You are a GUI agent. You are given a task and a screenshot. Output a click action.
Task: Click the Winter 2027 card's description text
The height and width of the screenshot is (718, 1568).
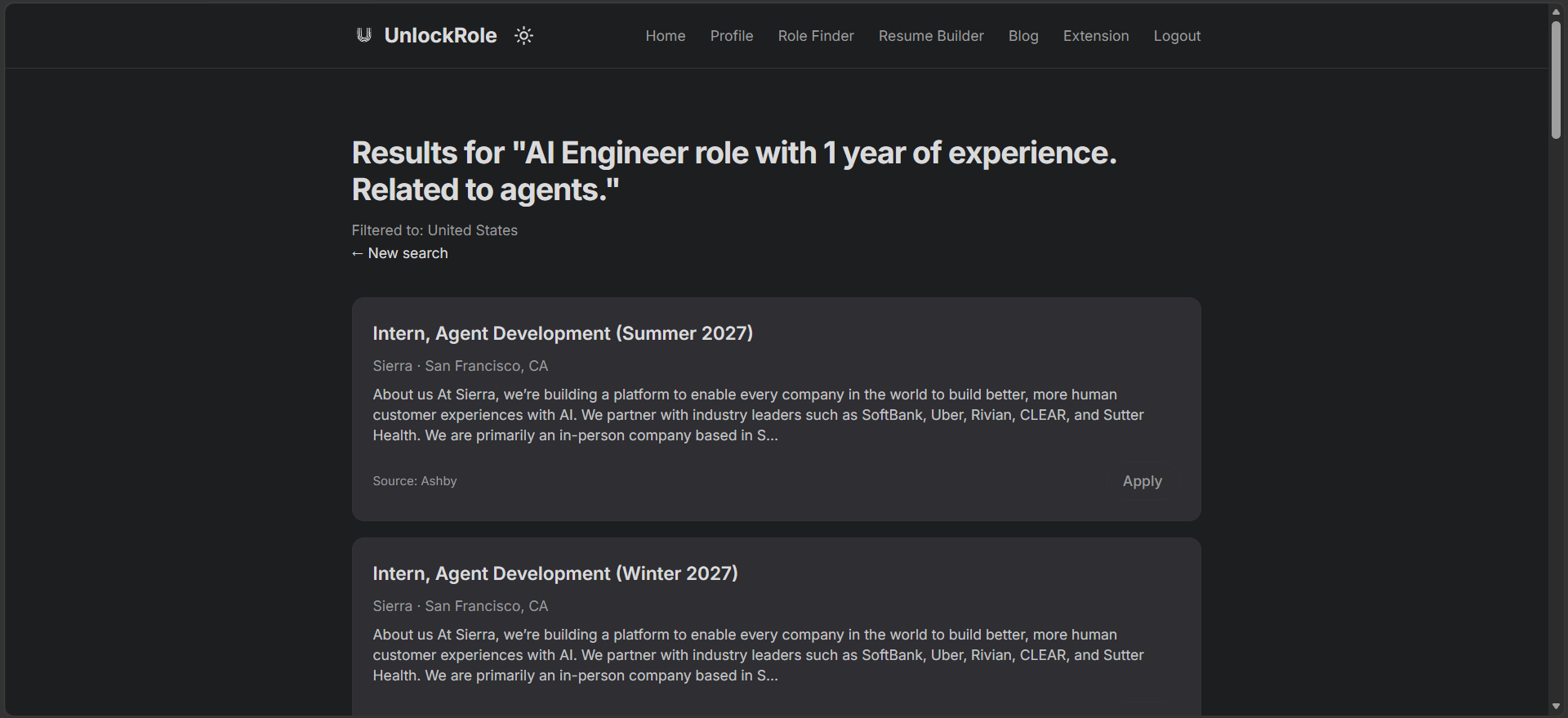[759, 655]
